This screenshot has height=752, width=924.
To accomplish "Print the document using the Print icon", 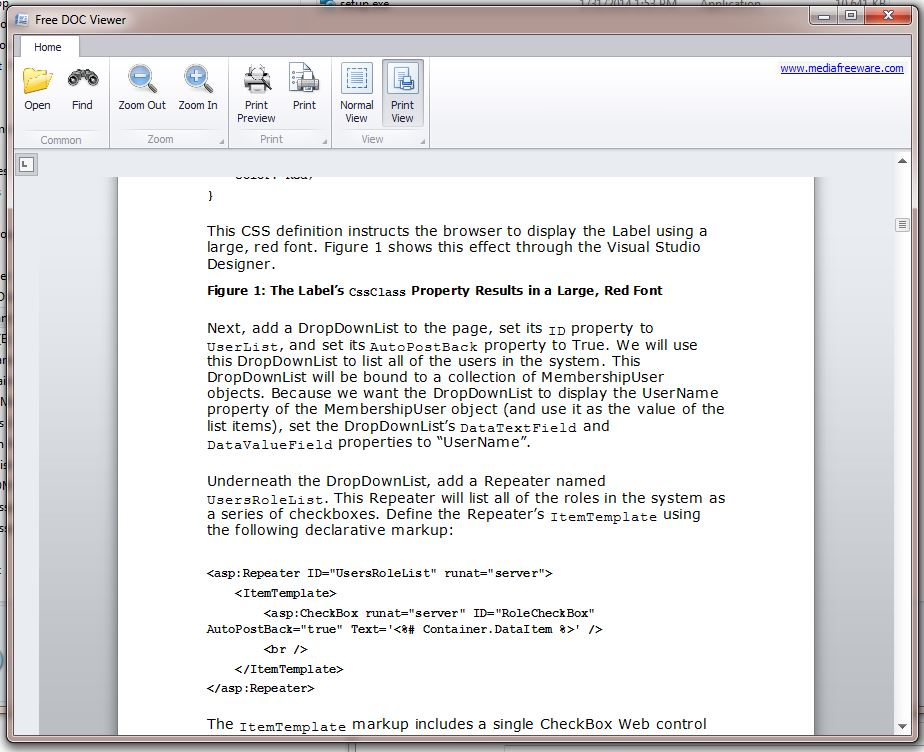I will (x=305, y=86).
